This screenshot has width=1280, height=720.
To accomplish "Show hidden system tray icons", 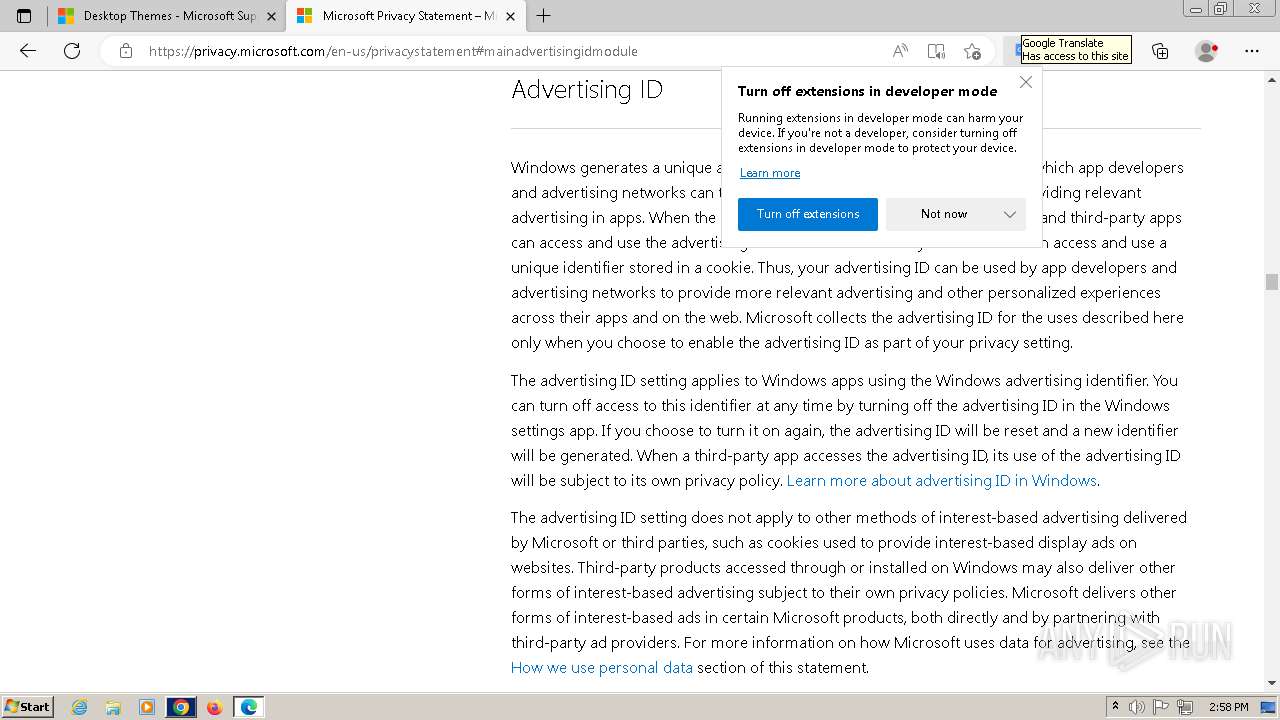I will [1116, 707].
